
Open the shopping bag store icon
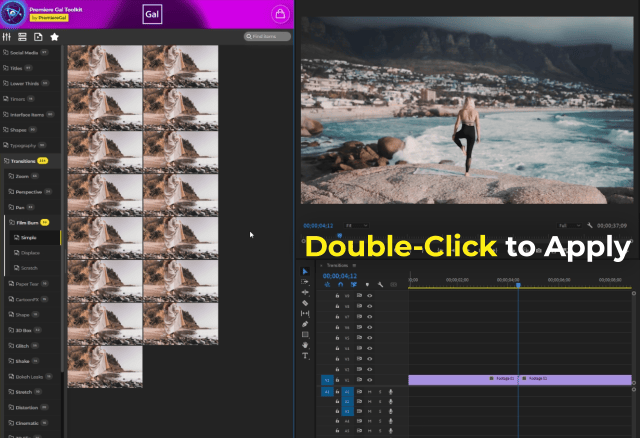pyautogui.click(x=280, y=14)
